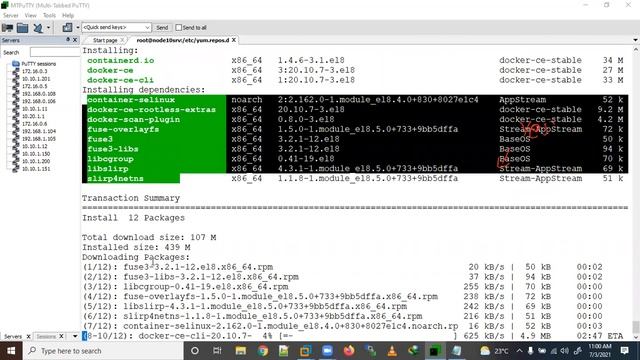Switch to the Start page tab
Image resolution: width=640 pixels, height=360 pixels.
[x=104, y=40]
